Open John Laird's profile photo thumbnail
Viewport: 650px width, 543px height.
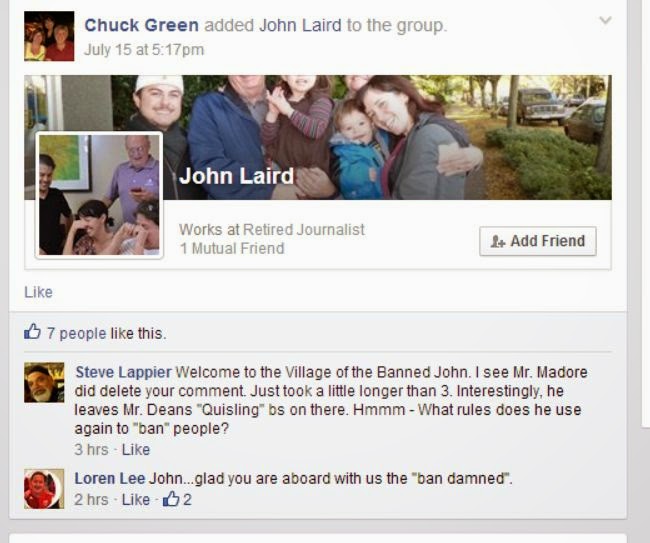coord(99,195)
